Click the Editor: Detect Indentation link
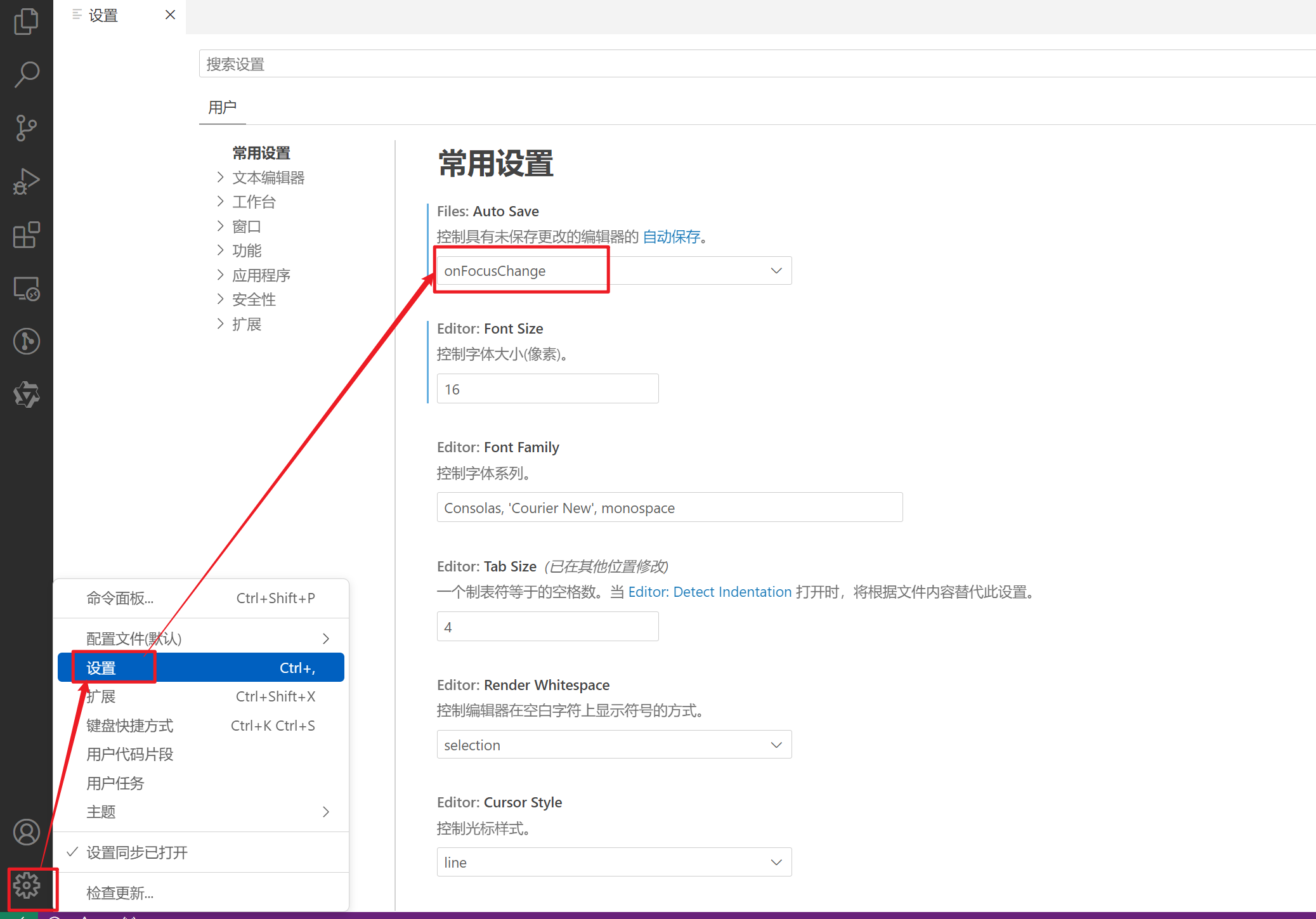This screenshot has width=1316, height=919. [710, 592]
